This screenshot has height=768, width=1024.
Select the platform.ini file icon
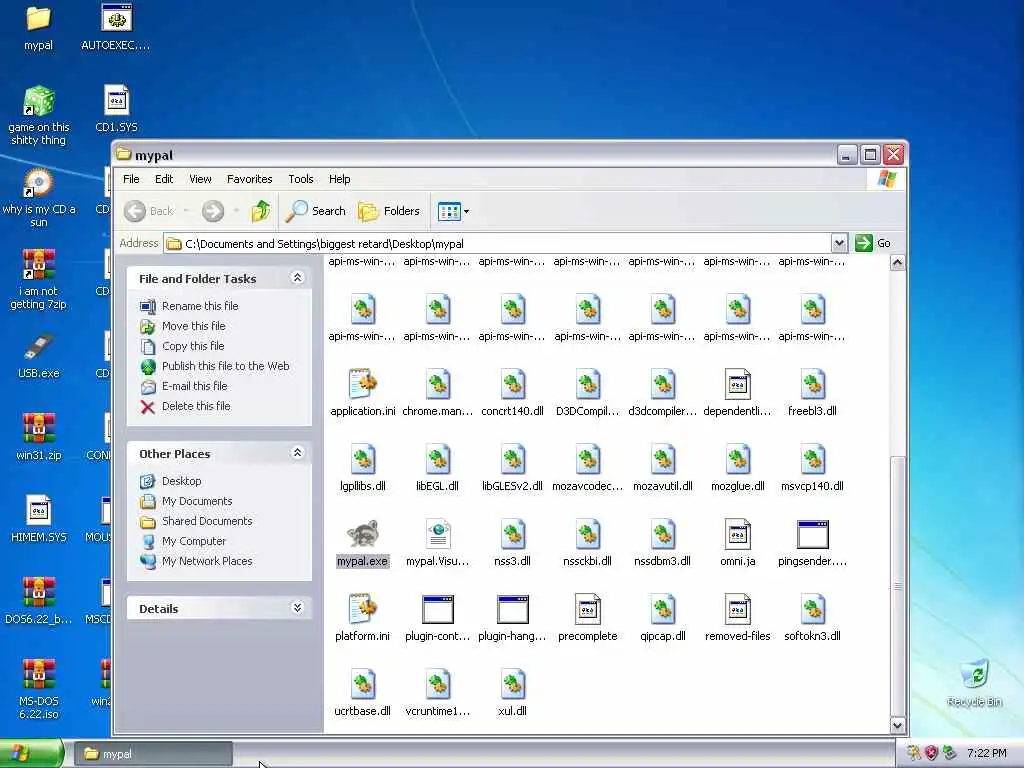[x=362, y=609]
